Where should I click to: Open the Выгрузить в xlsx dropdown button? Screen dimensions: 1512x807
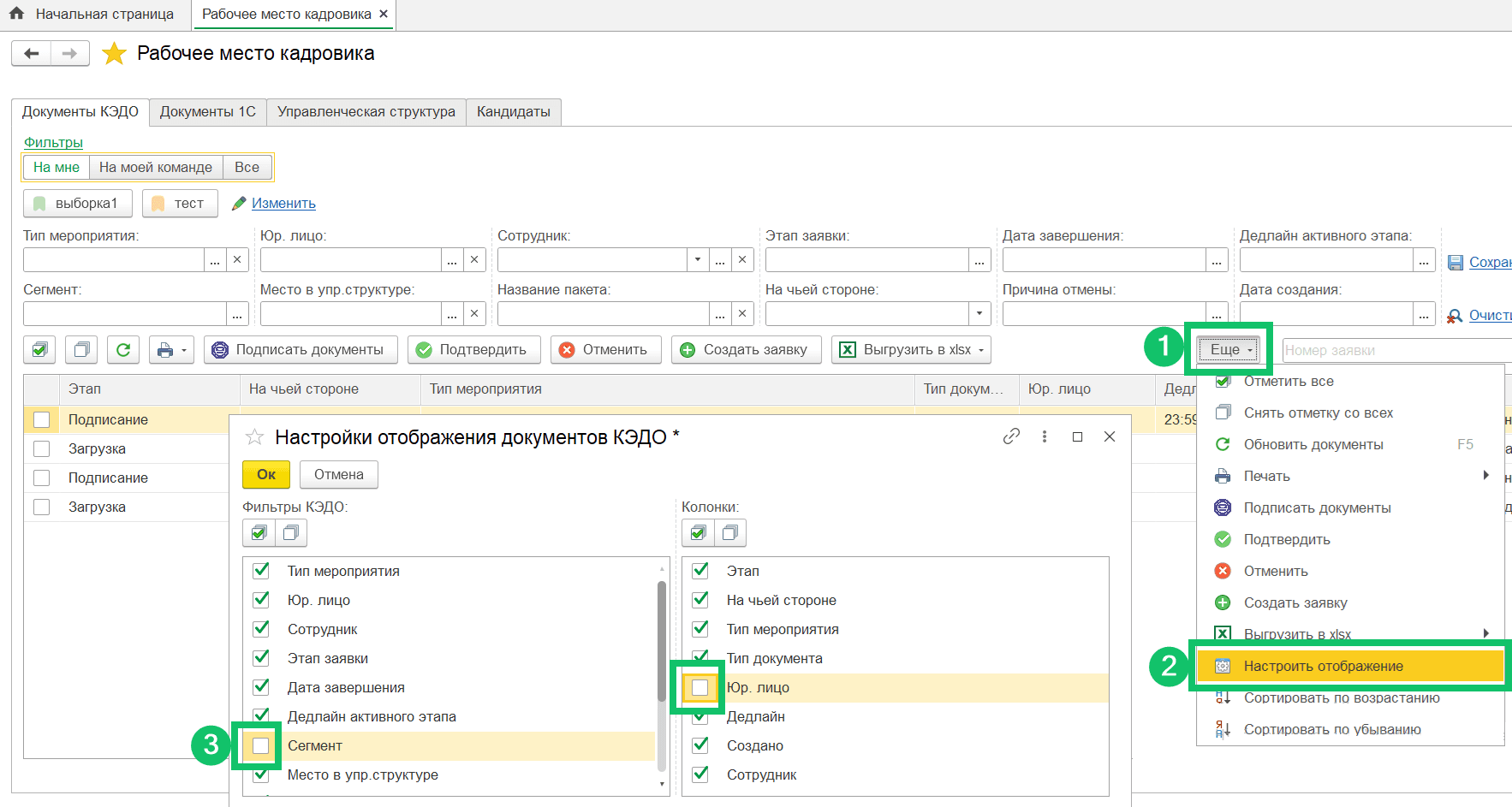tap(911, 349)
